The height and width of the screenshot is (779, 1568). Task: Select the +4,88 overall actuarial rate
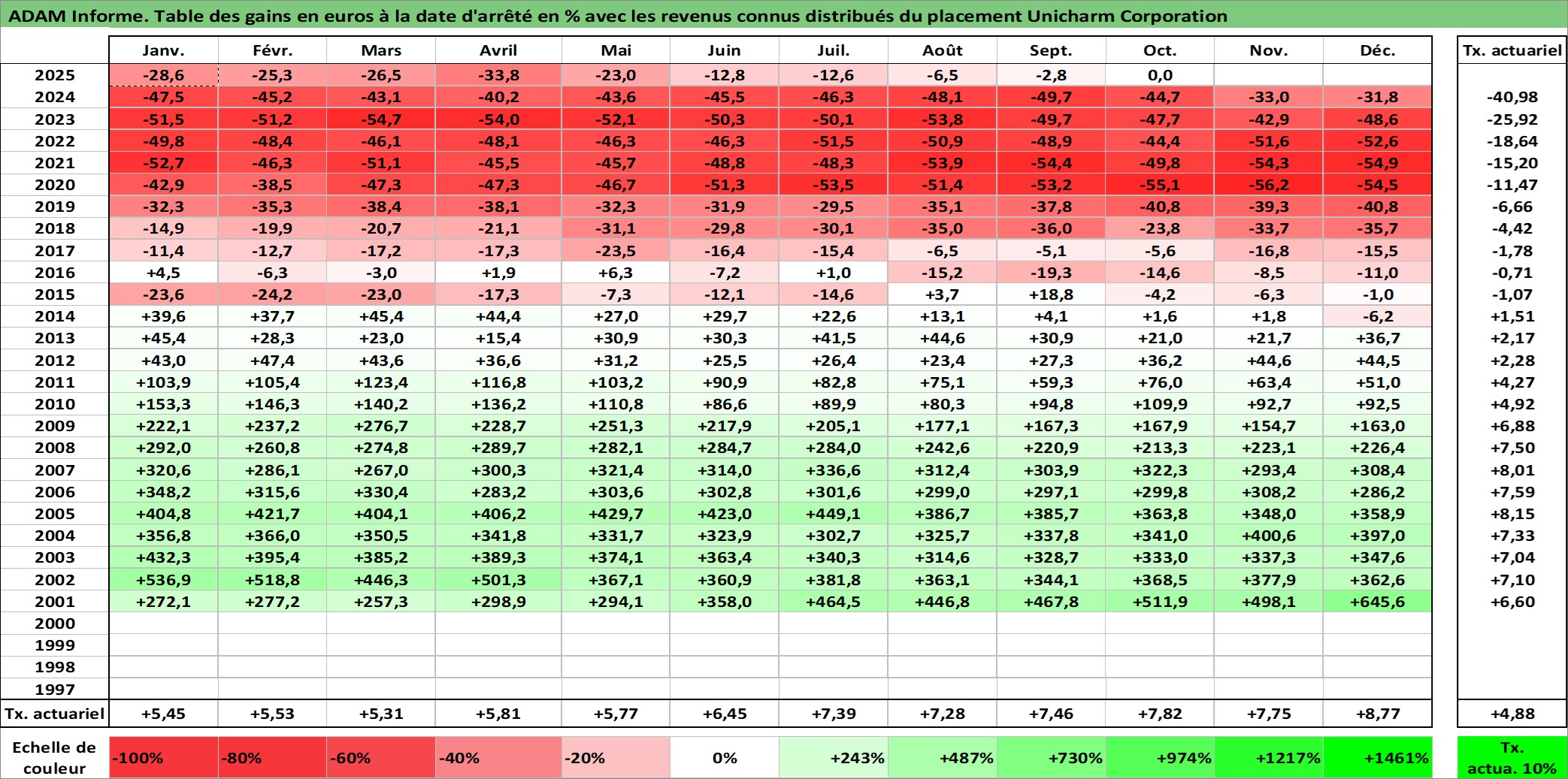coord(1512,714)
